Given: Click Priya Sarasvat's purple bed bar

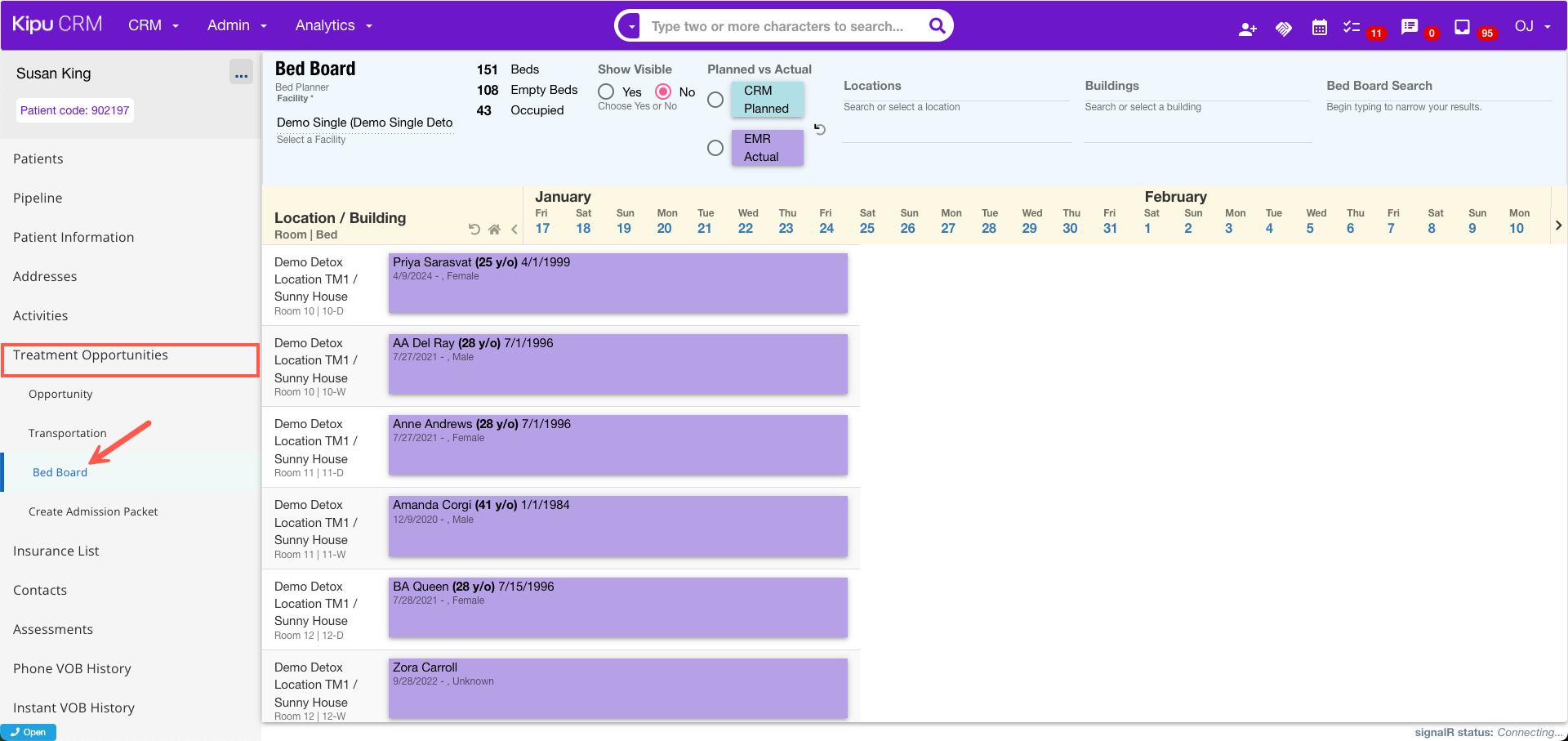Looking at the screenshot, I should (x=617, y=283).
